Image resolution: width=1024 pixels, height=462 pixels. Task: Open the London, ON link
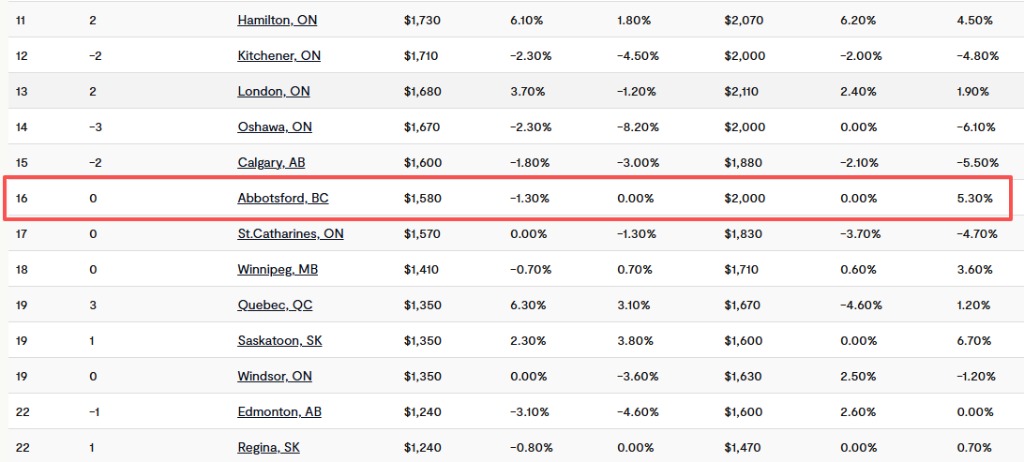(274, 91)
